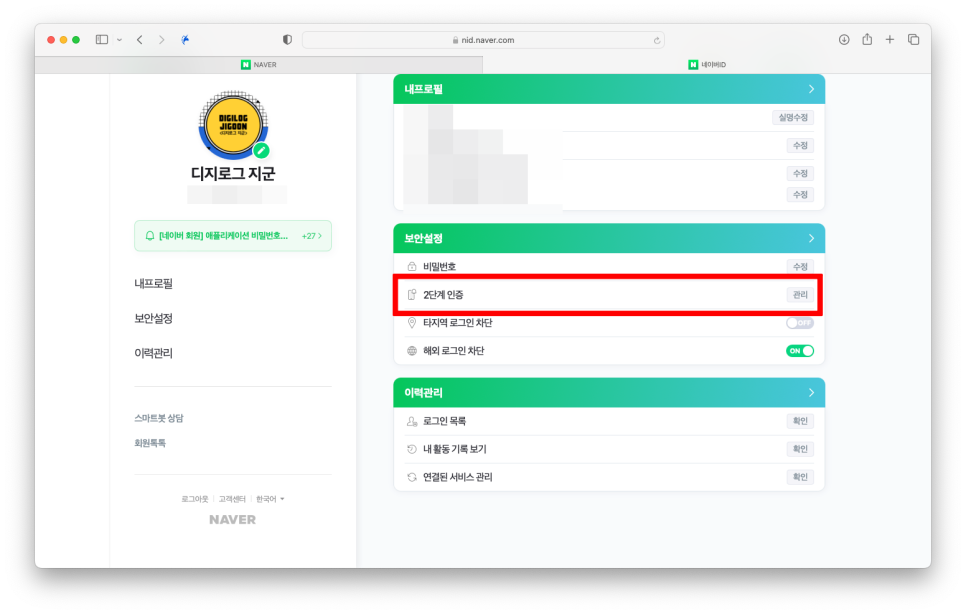Click the 연결된 서비스 관리 label
This screenshot has width=966, height=614.
(x=458, y=477)
